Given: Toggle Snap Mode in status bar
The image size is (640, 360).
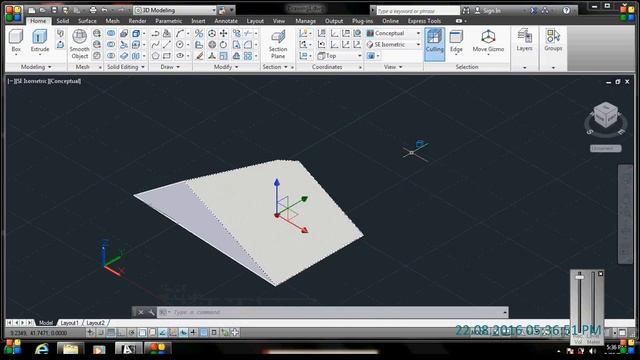Looking at the screenshot, I should tap(100, 332).
